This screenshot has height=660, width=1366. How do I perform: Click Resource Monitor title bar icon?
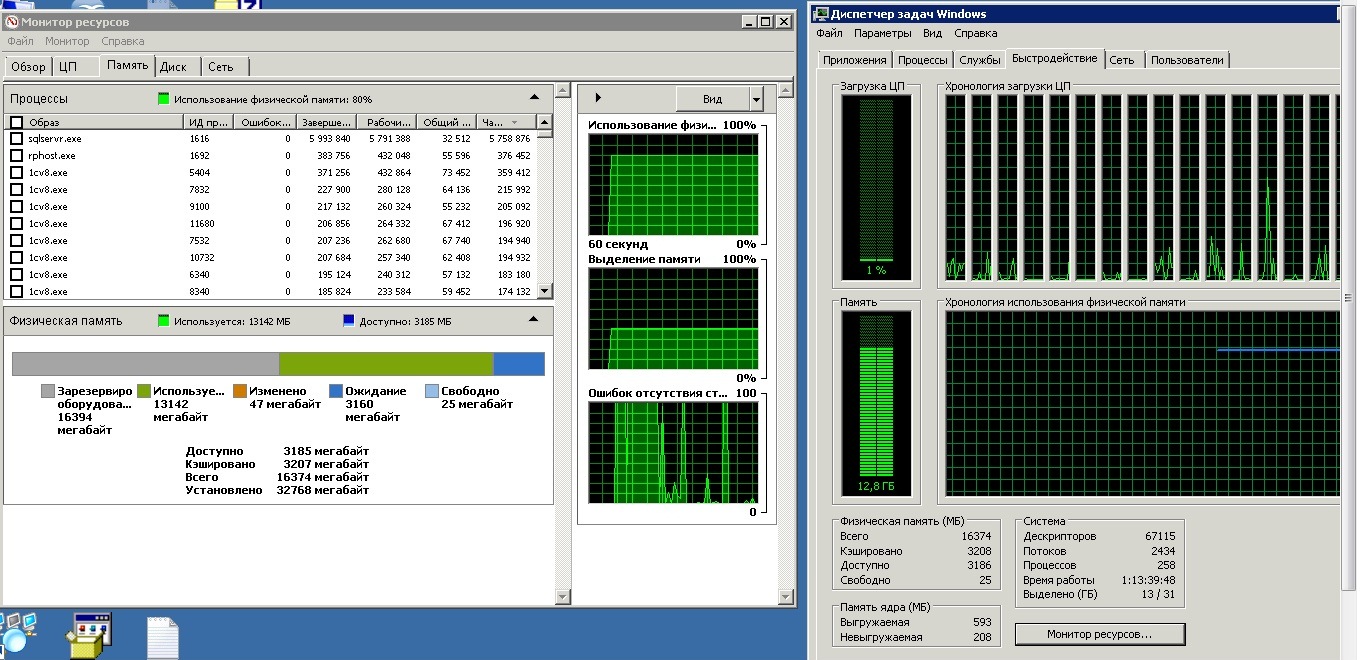point(12,21)
